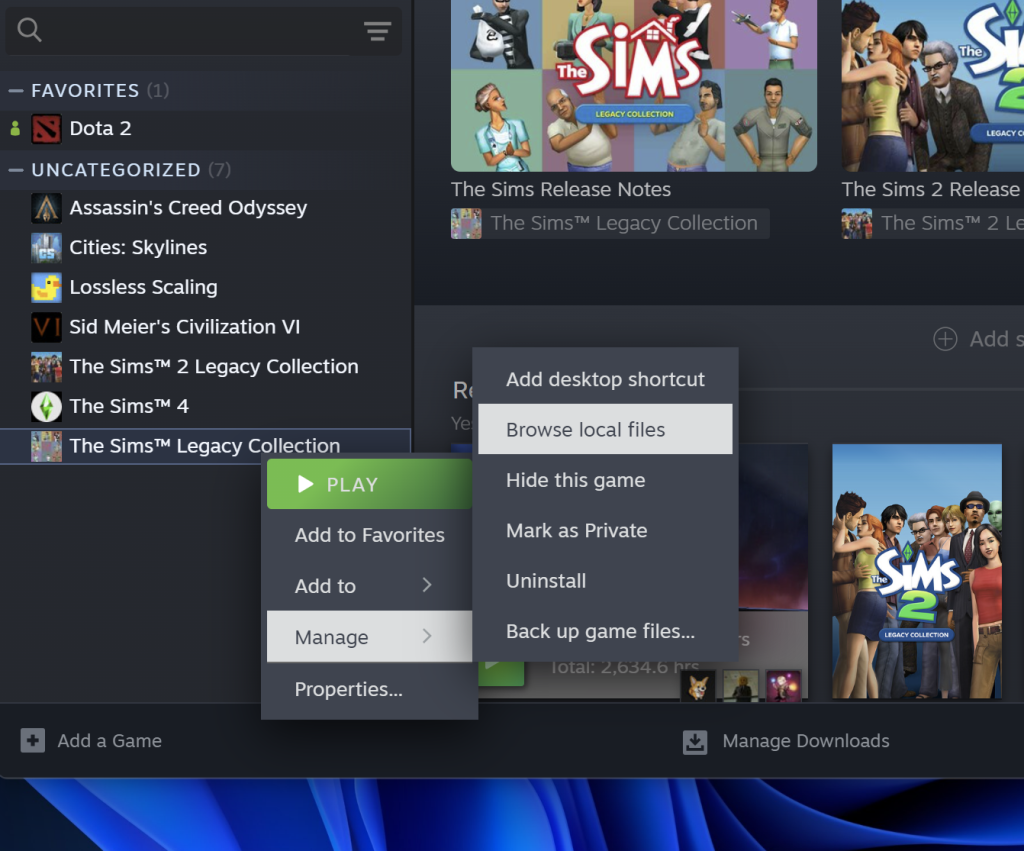Open The Sims 2 Release notes link

933,189
